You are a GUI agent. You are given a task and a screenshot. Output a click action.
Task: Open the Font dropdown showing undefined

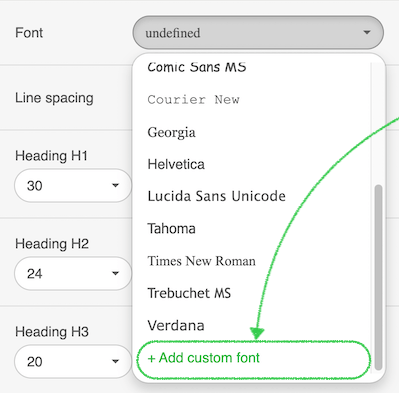tap(258, 33)
